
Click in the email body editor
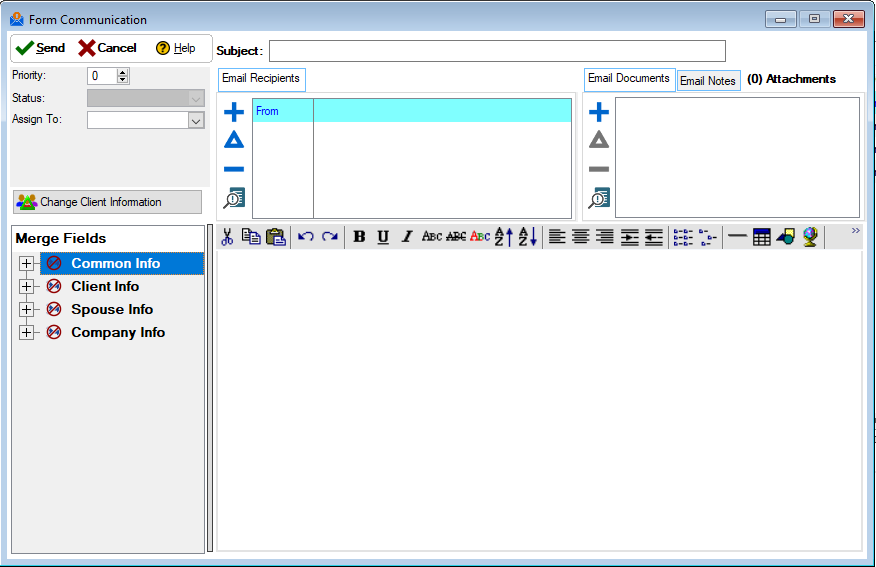pos(539,400)
